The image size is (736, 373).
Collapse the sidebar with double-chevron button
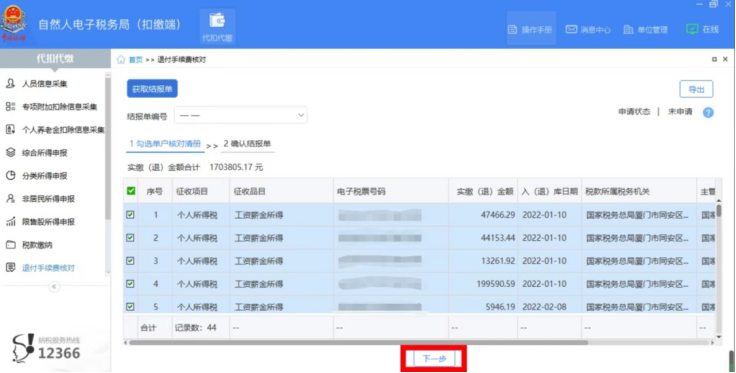click(x=54, y=286)
